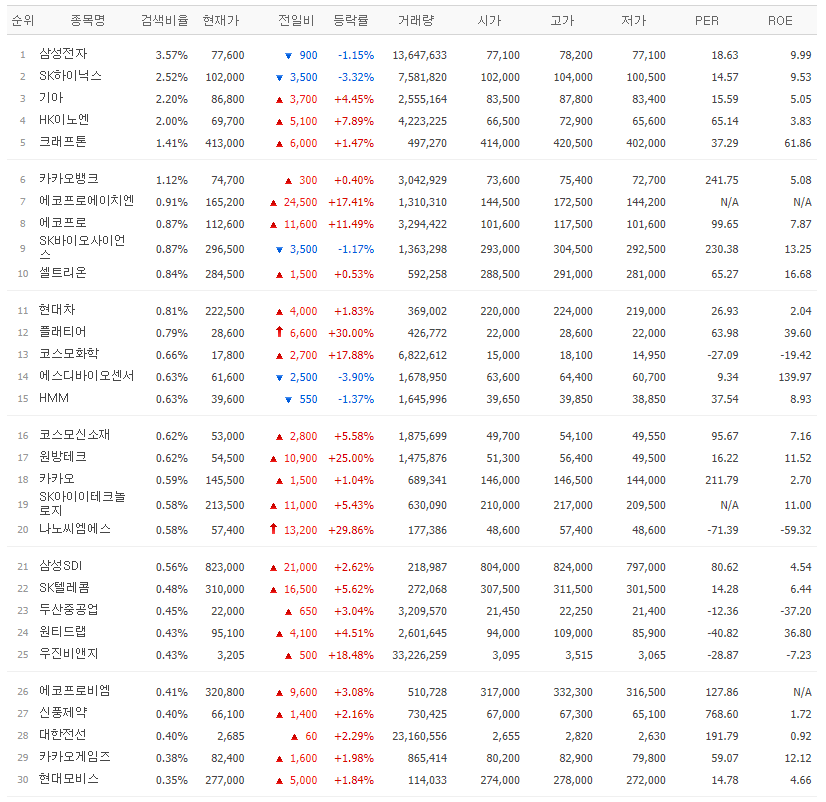826x802 pixels.
Task: Open the 두산중공업 stock link
Action: click(x=68, y=610)
